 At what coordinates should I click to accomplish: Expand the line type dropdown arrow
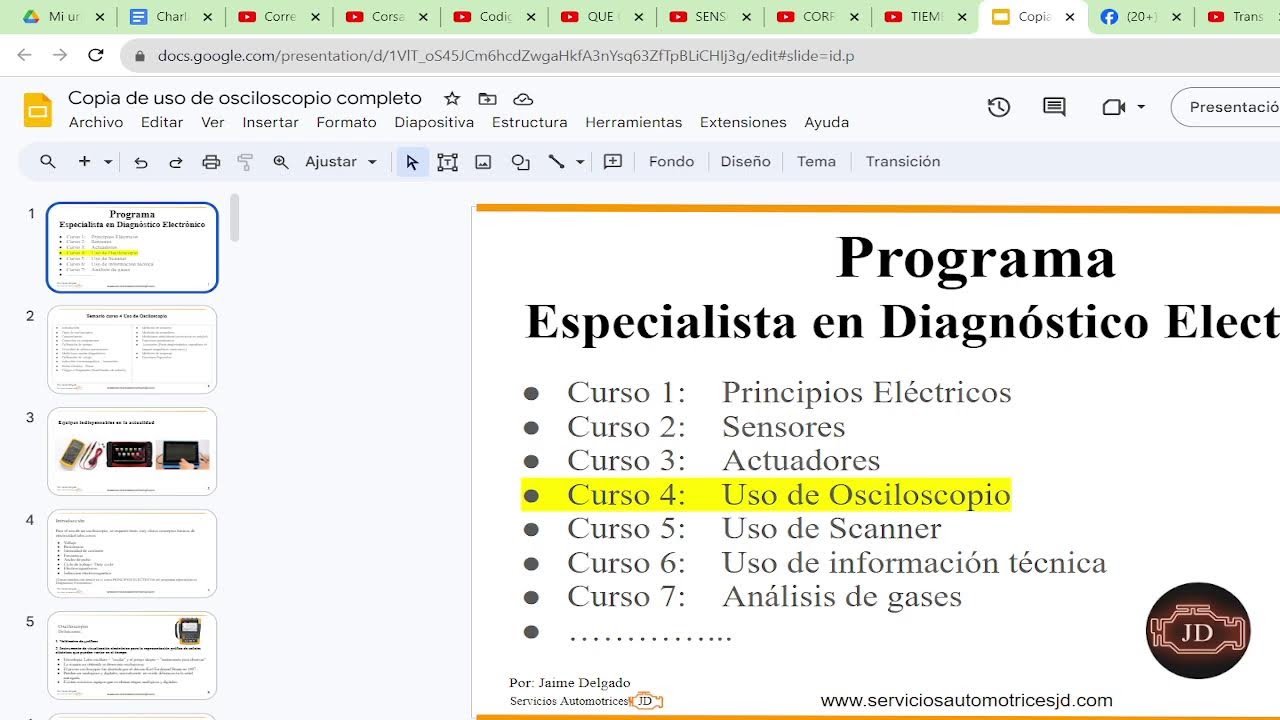coord(580,161)
